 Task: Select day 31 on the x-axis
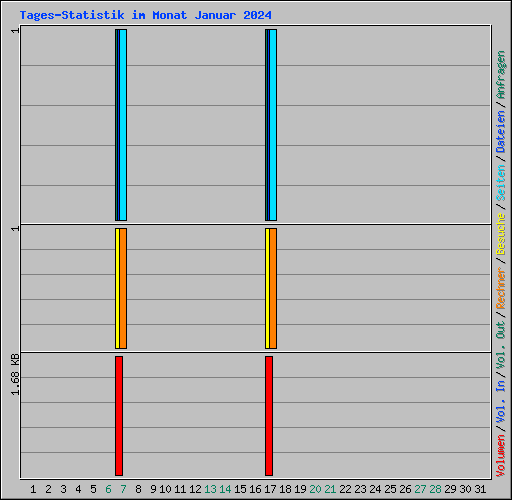pos(480,489)
